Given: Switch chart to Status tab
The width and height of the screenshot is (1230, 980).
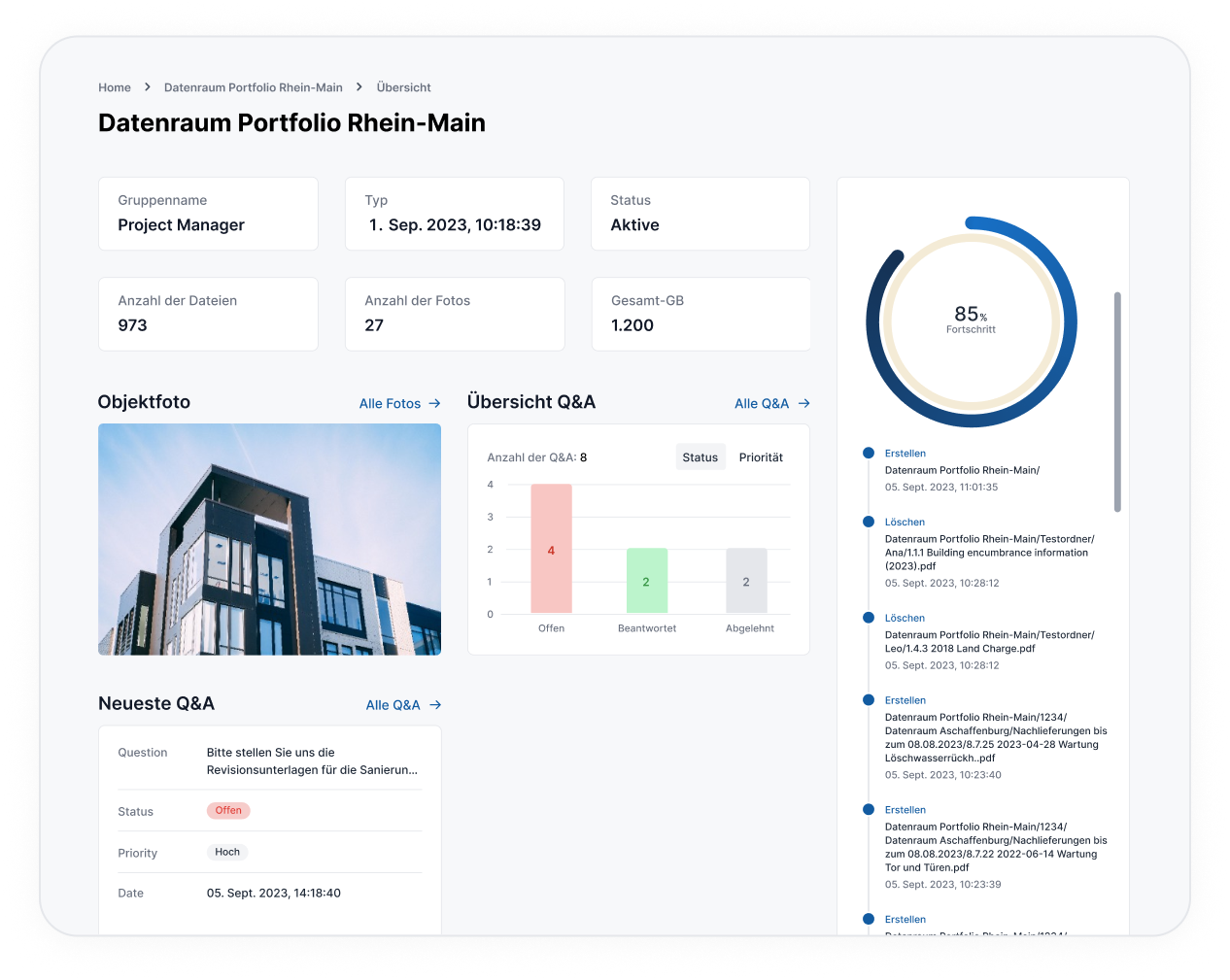Looking at the screenshot, I should click(700, 457).
